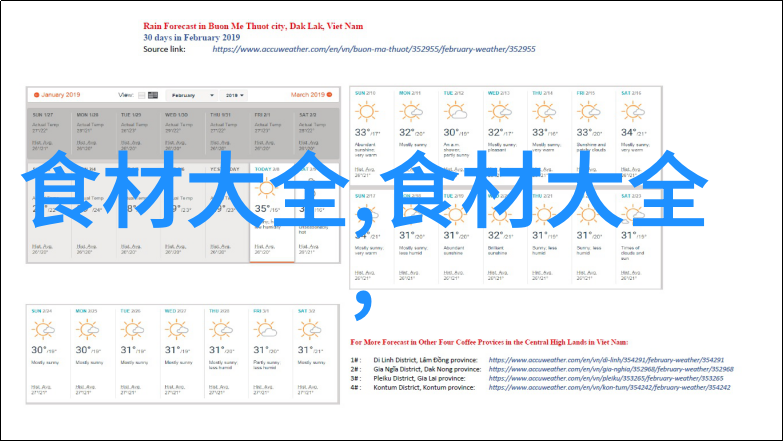784x442 pixels.
Task: Select the WED 1/30 gray day cell
Action: point(183,134)
